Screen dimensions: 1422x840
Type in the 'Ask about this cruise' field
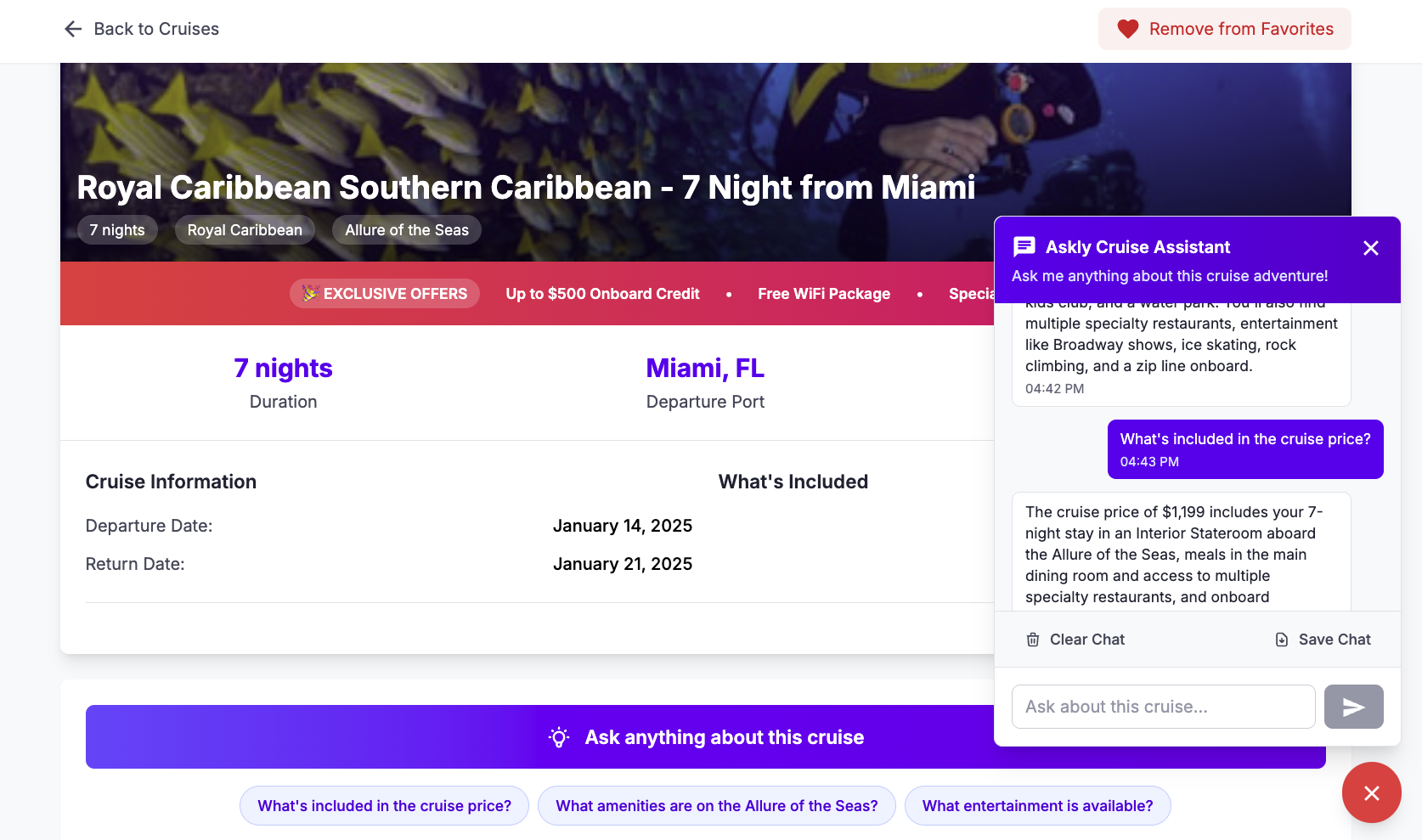click(1163, 707)
